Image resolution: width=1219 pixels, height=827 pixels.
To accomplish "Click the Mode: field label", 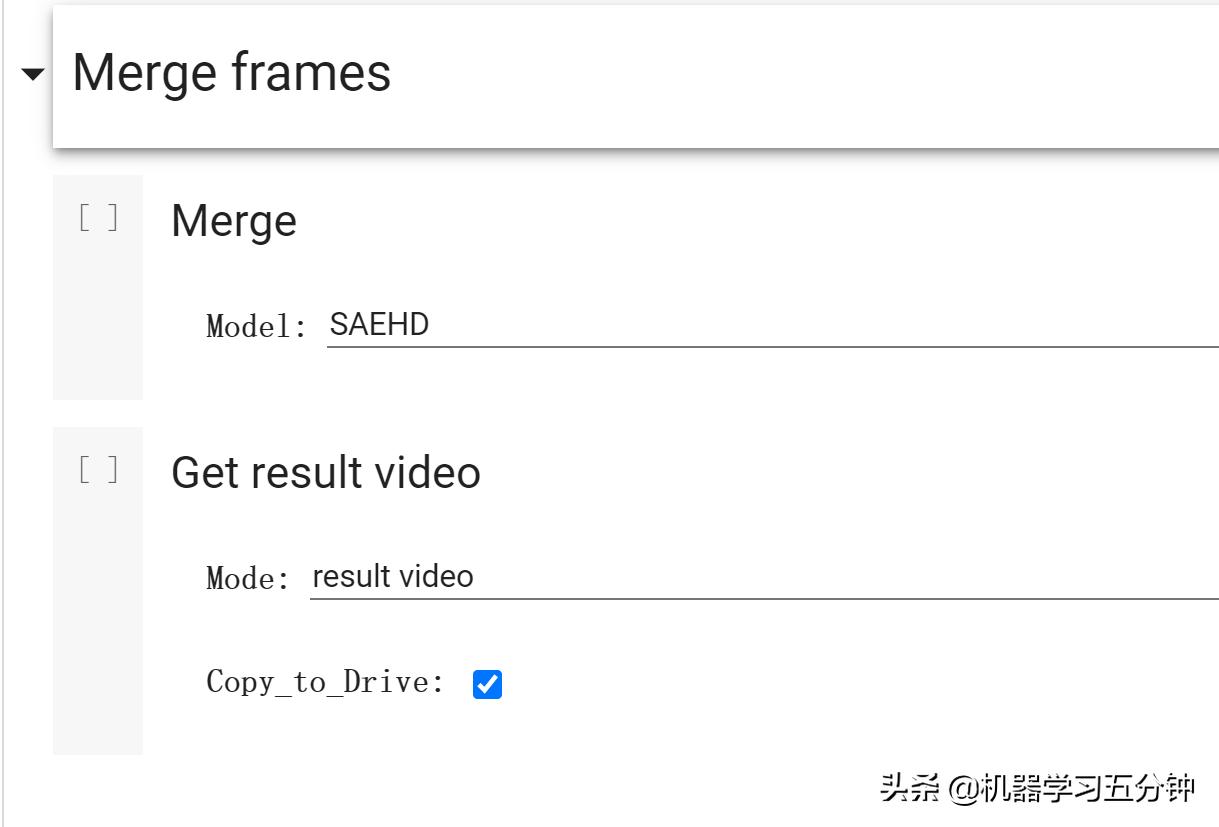I will [x=248, y=578].
